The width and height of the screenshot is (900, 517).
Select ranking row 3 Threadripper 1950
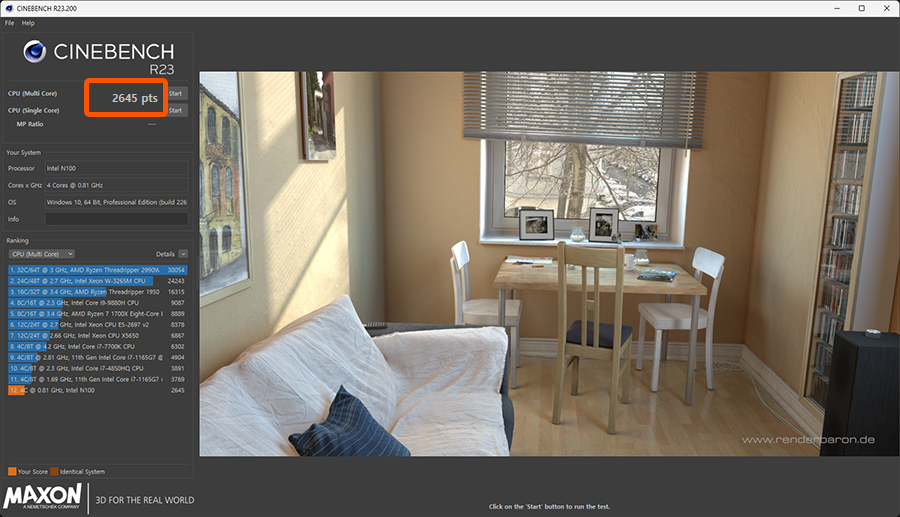click(98, 291)
